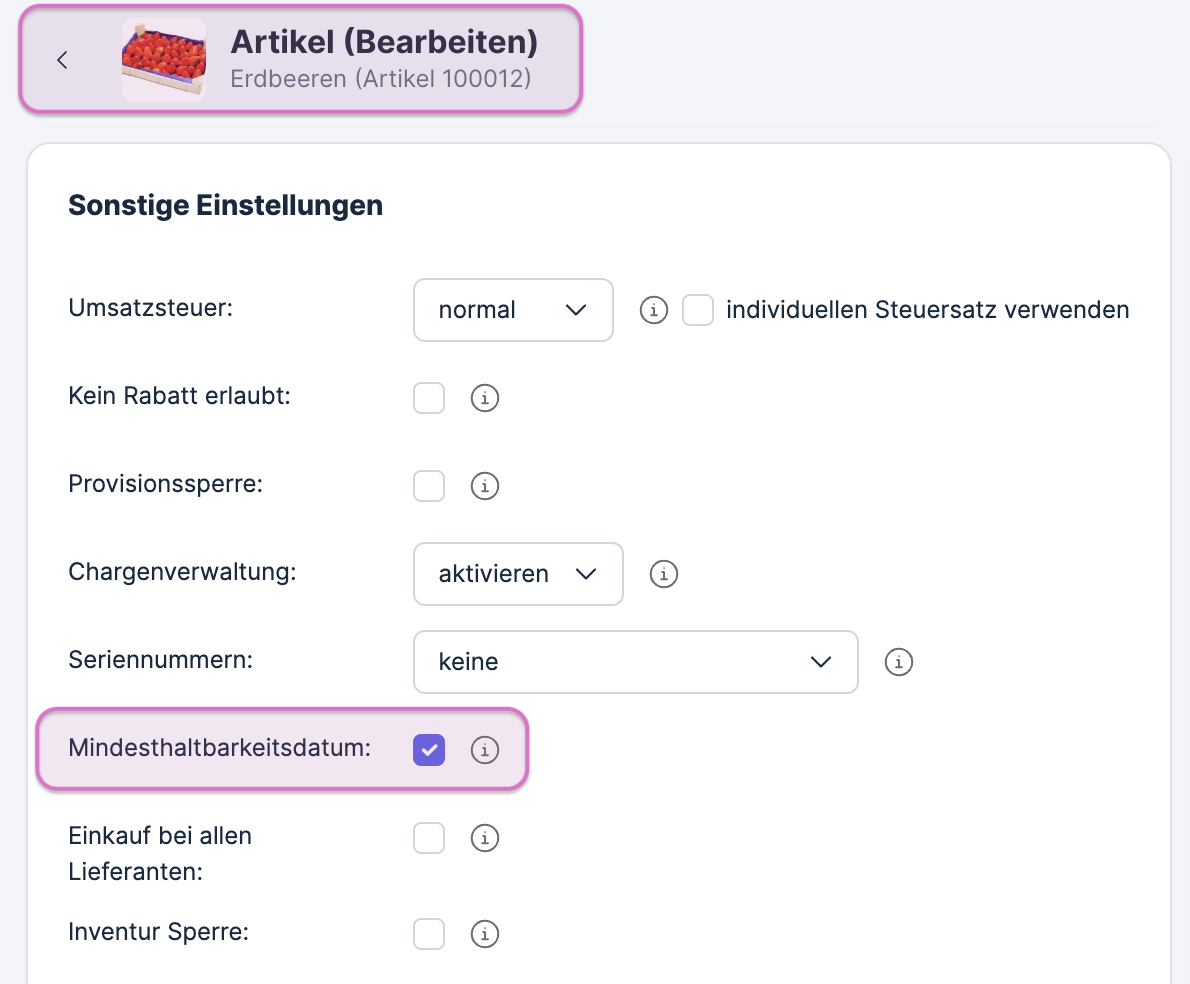Enable individuellen Steuersatz verwenden checkbox
Screen dimensions: 1190x984
click(x=698, y=311)
